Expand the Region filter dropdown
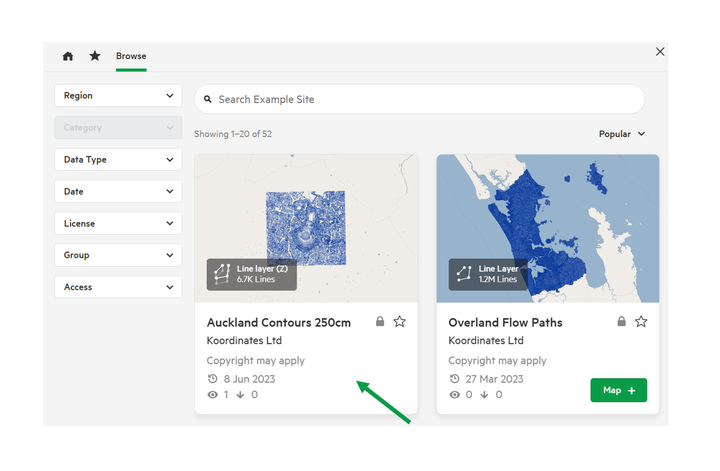The image size is (720, 471). (118, 95)
